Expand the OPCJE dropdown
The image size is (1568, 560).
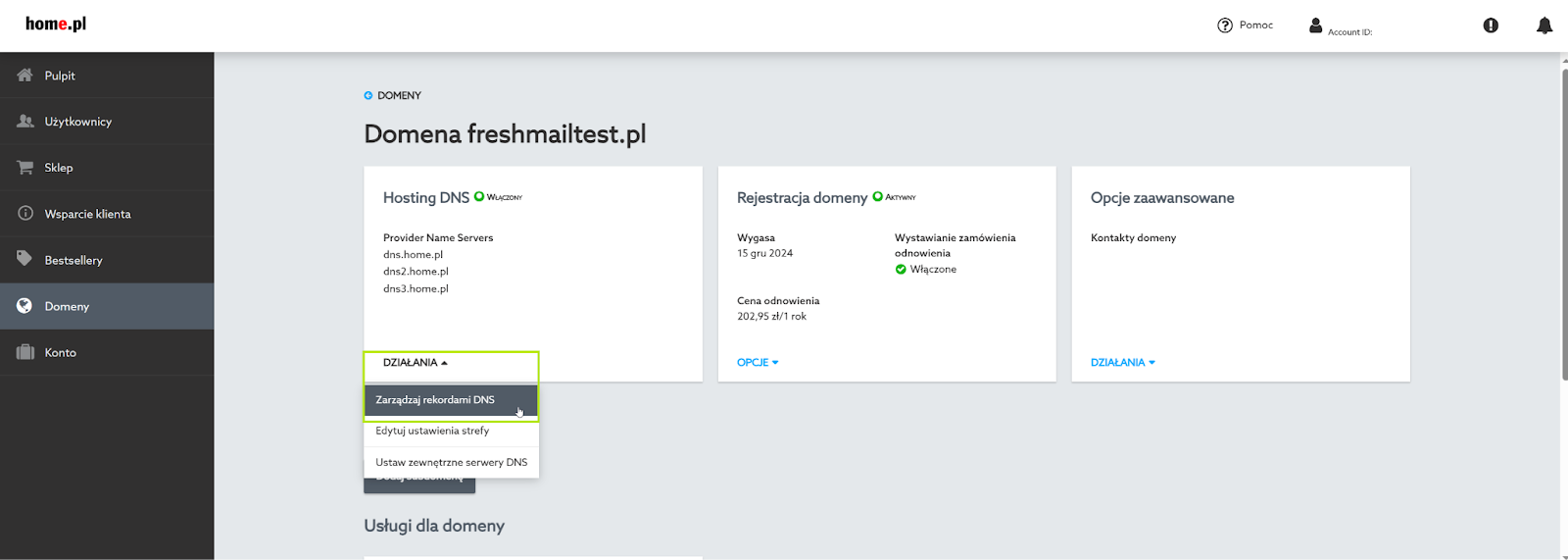[x=758, y=363]
